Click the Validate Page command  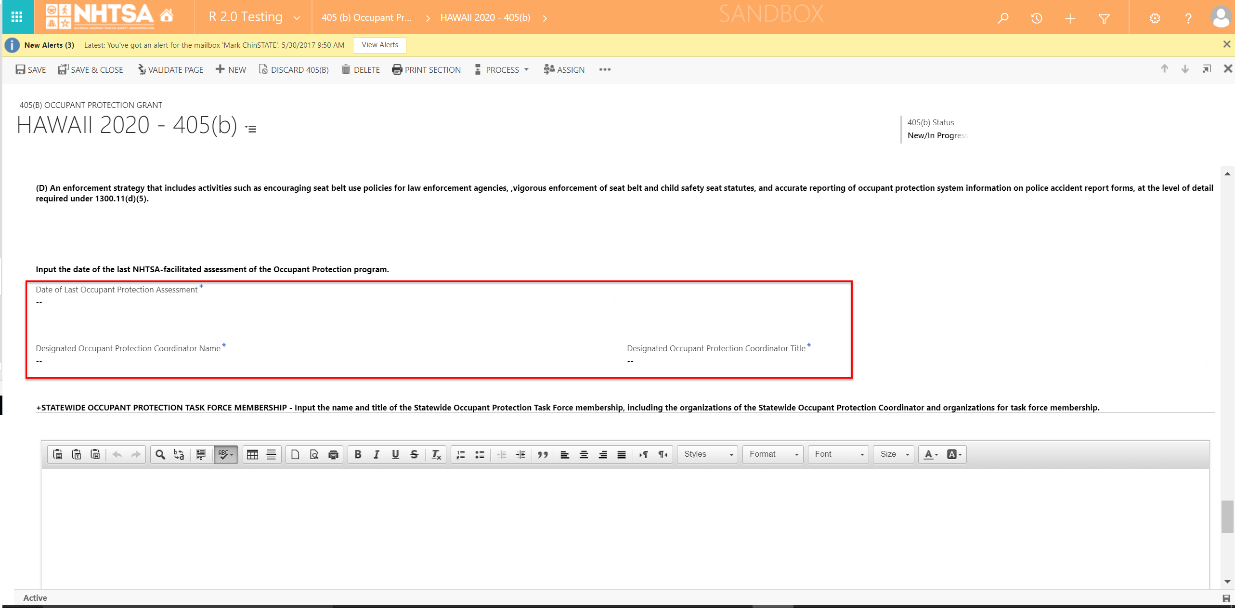[170, 70]
